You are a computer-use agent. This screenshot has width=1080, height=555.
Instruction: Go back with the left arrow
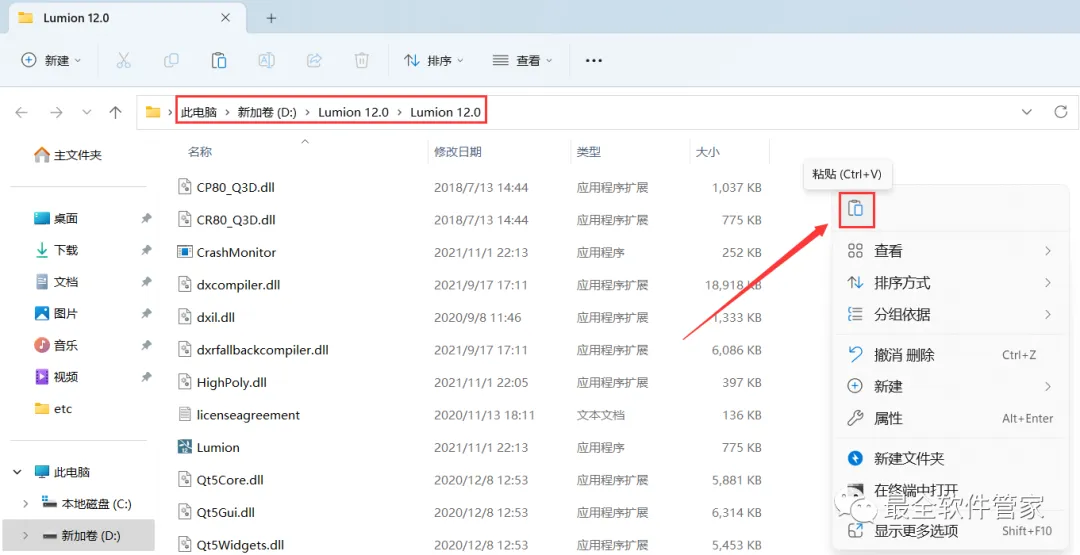click(22, 112)
